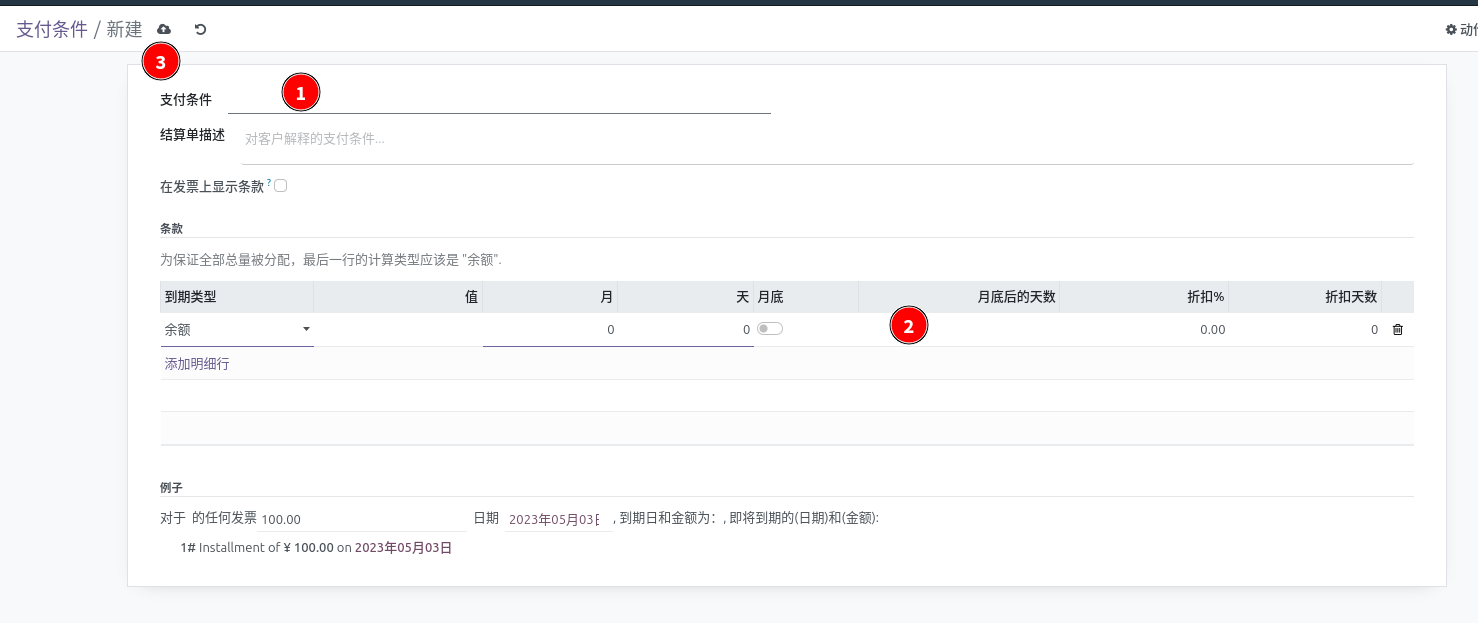
Task: Click the 例子 section heading
Action: [x=171, y=488]
